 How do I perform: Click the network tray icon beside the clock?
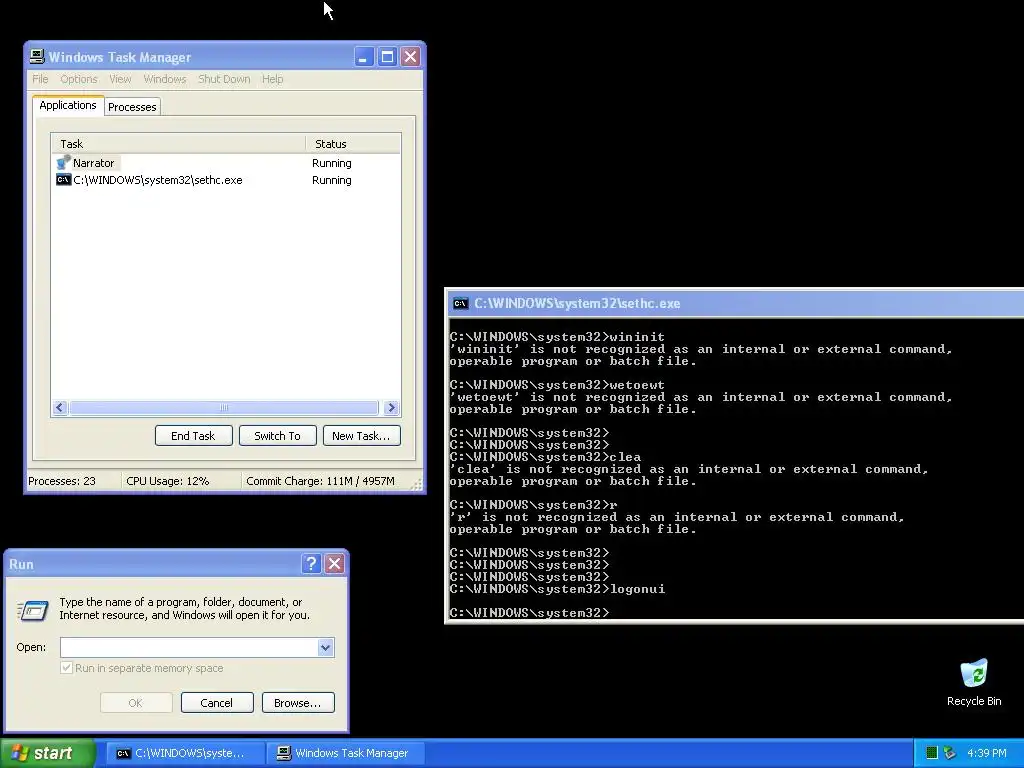[x=950, y=753]
